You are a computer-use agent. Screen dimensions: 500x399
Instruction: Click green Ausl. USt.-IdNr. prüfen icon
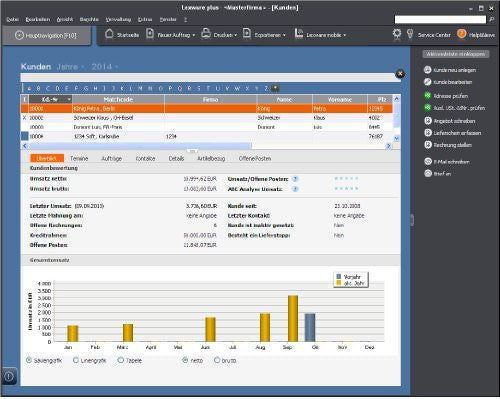point(428,108)
